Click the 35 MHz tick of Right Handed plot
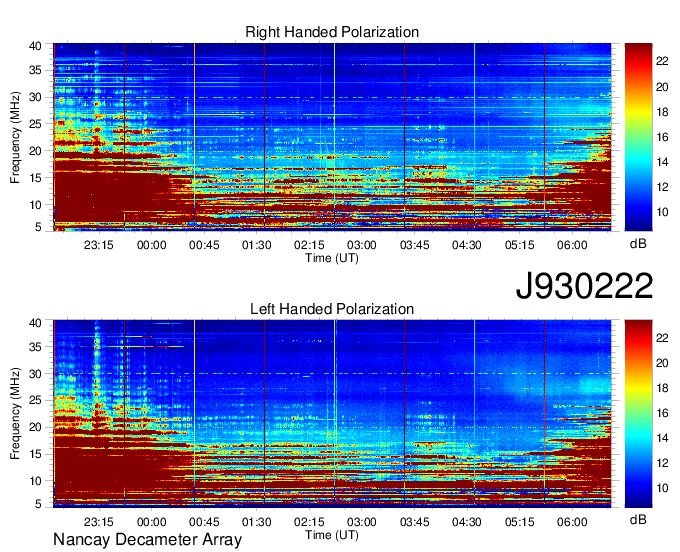This screenshot has width=680, height=552. point(35,70)
